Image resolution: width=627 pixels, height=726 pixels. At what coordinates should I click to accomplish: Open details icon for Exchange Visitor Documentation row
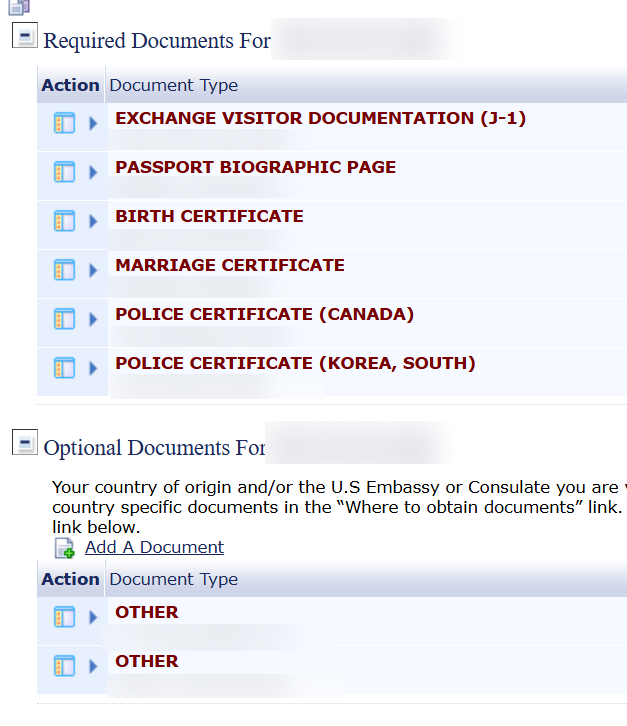pos(64,123)
